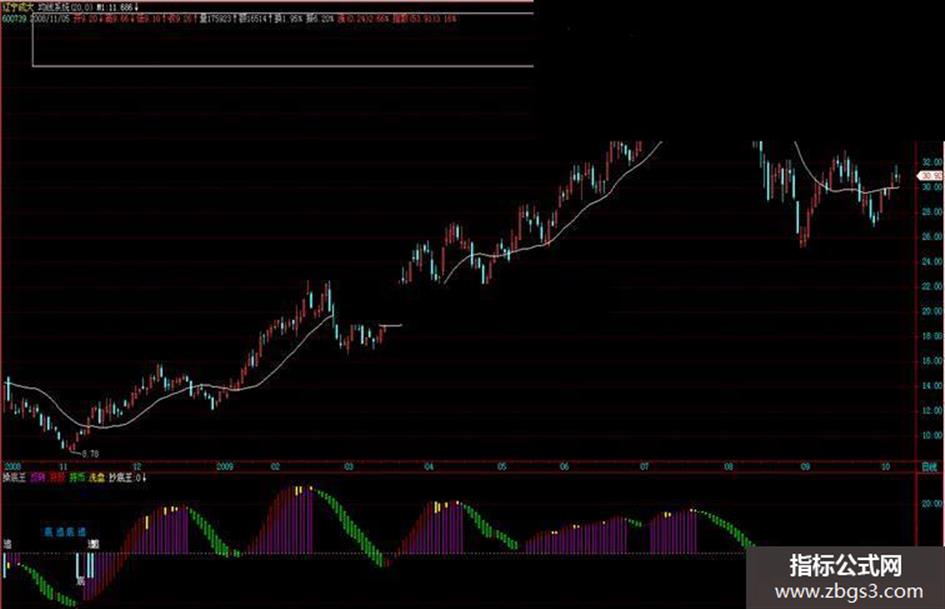
Task: Click the purple legend label in indicator header
Action: click(x=38, y=478)
